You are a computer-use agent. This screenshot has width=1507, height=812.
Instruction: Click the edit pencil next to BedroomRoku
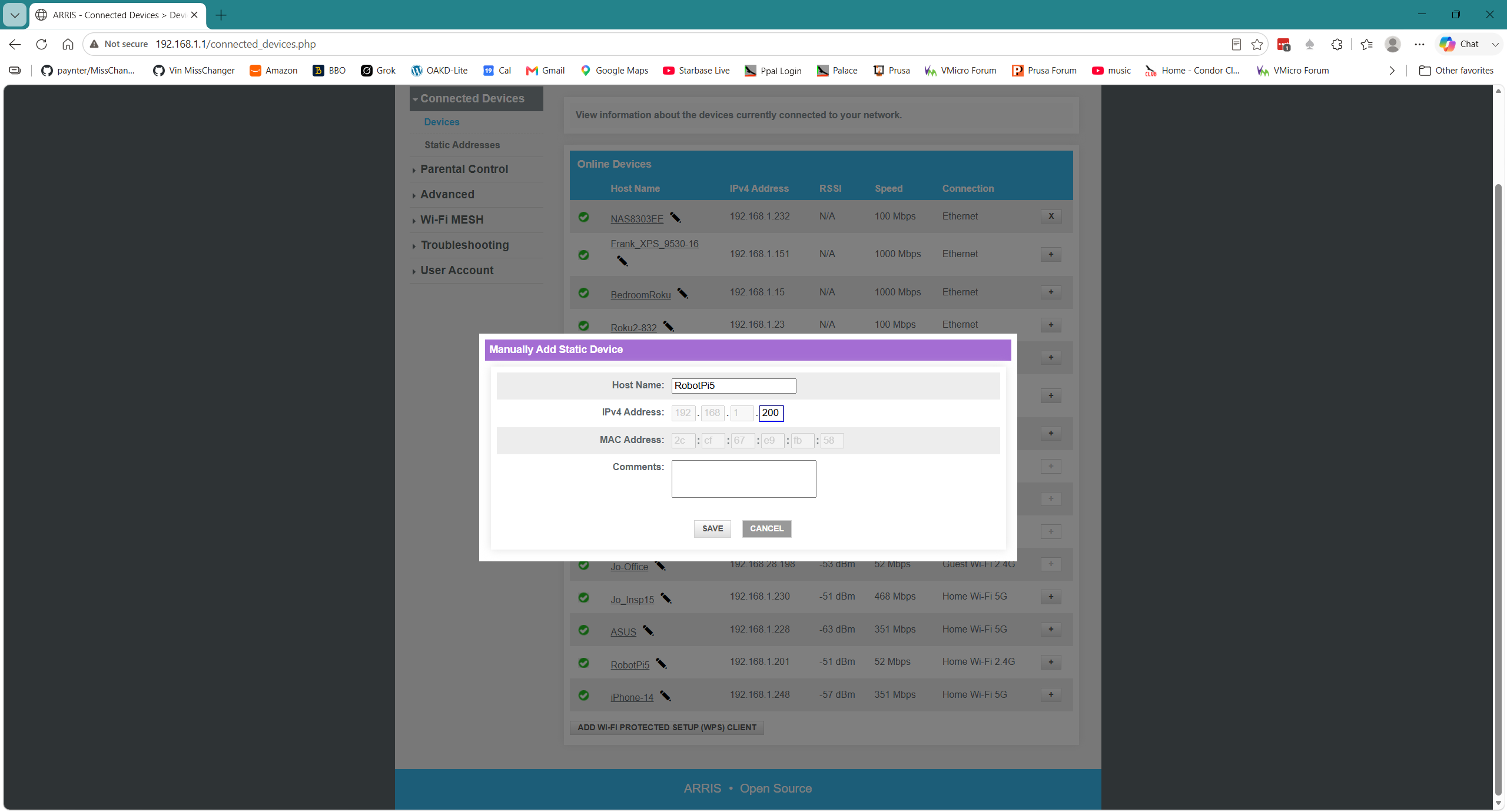pyautogui.click(x=683, y=293)
